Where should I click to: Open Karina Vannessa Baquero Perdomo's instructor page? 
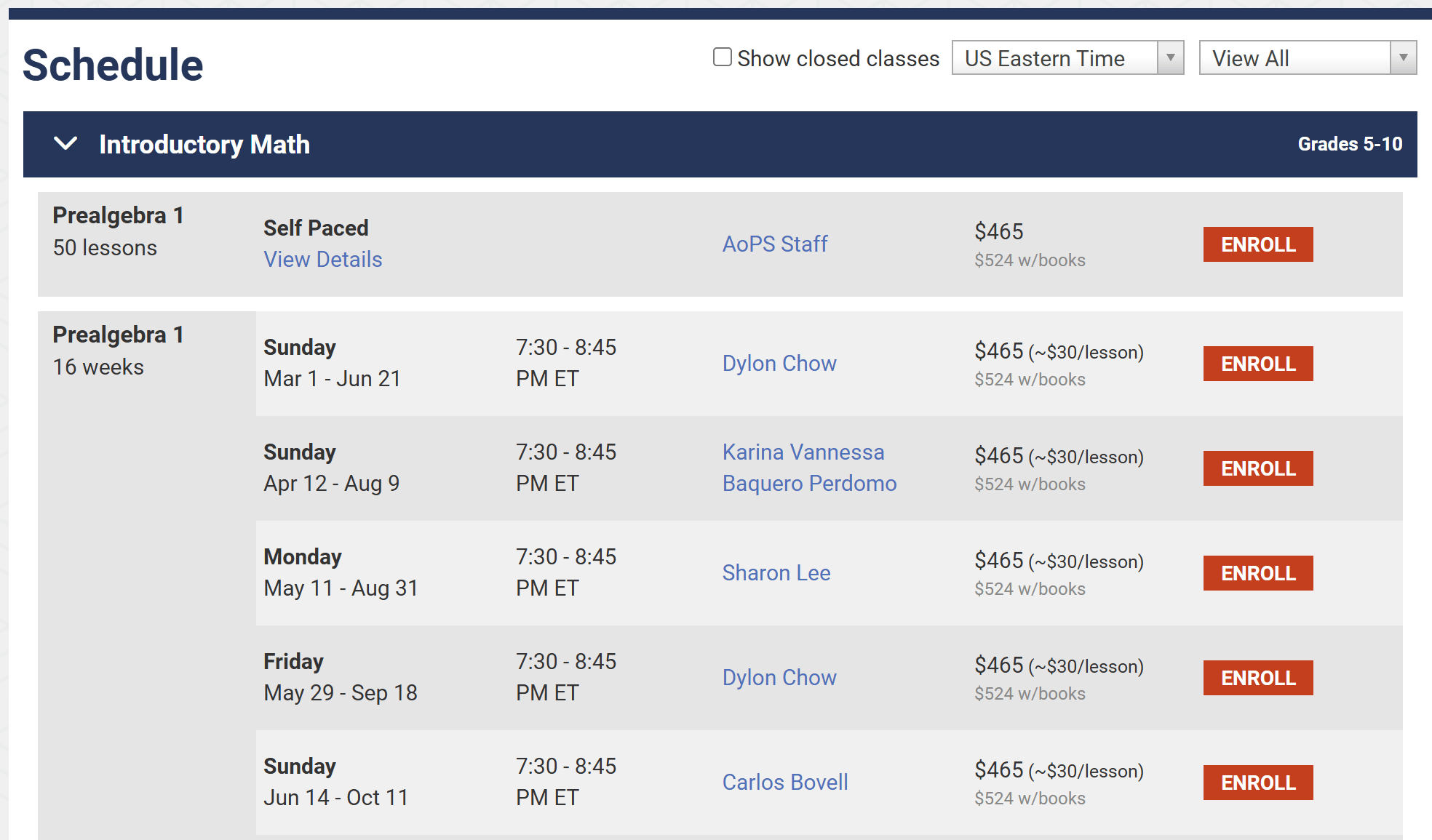point(808,468)
